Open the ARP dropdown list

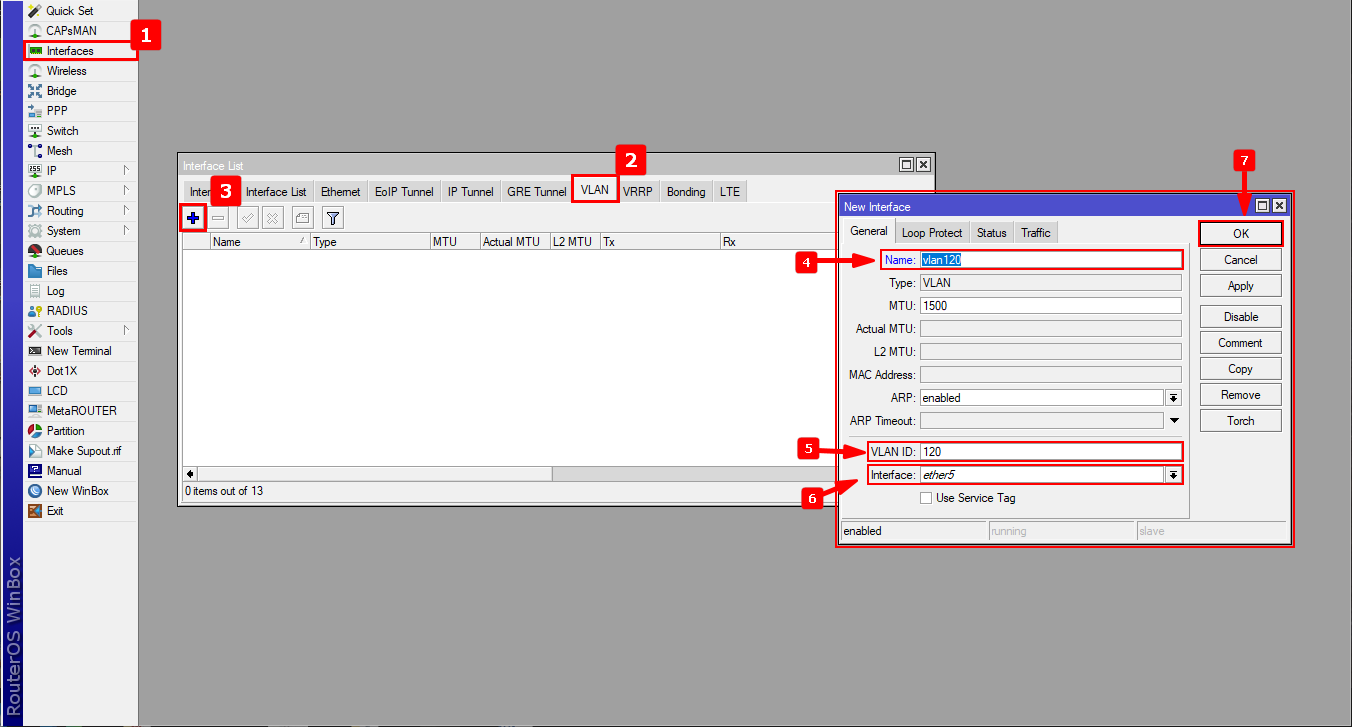(x=1173, y=398)
